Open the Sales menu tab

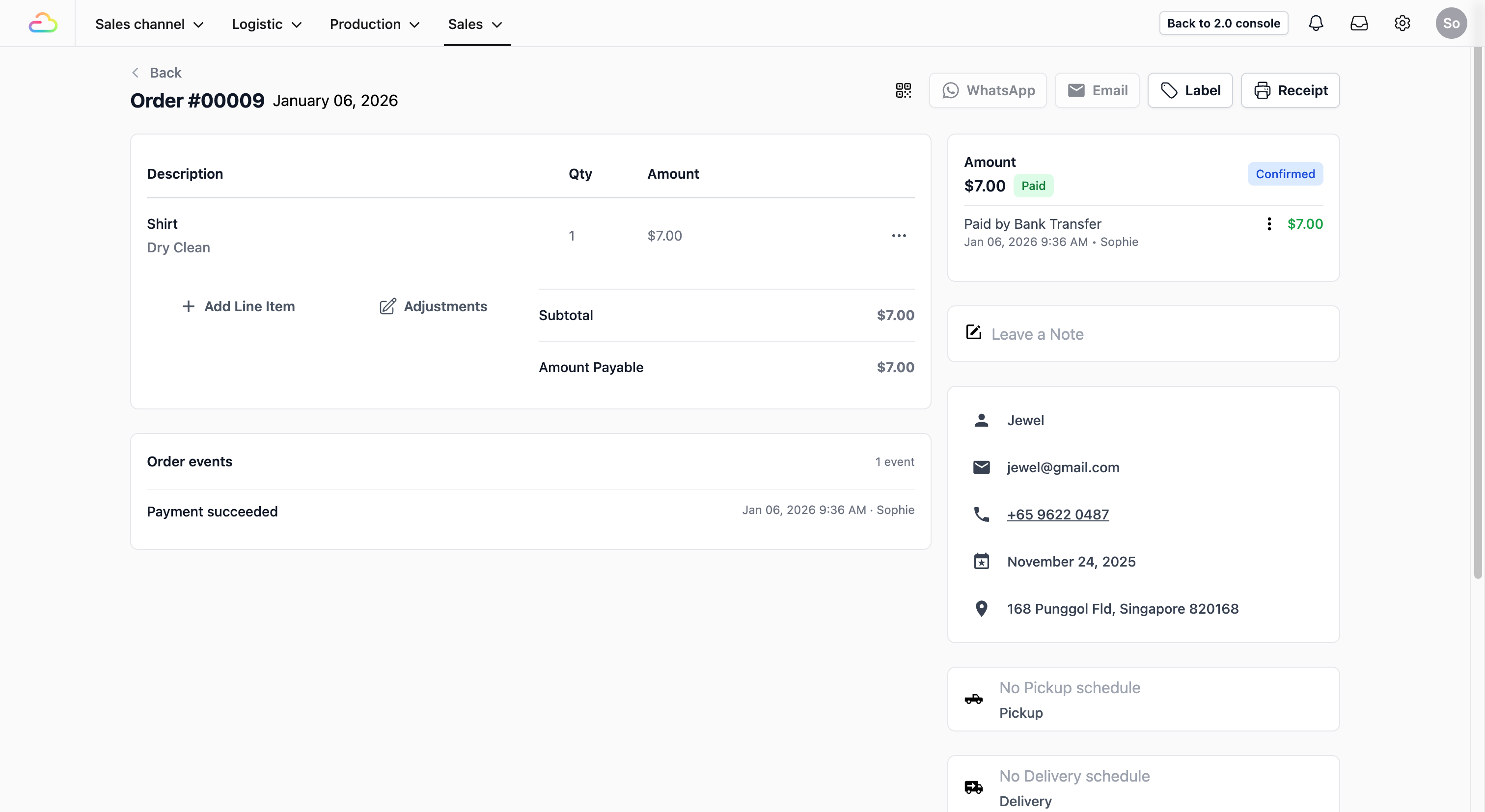point(475,24)
